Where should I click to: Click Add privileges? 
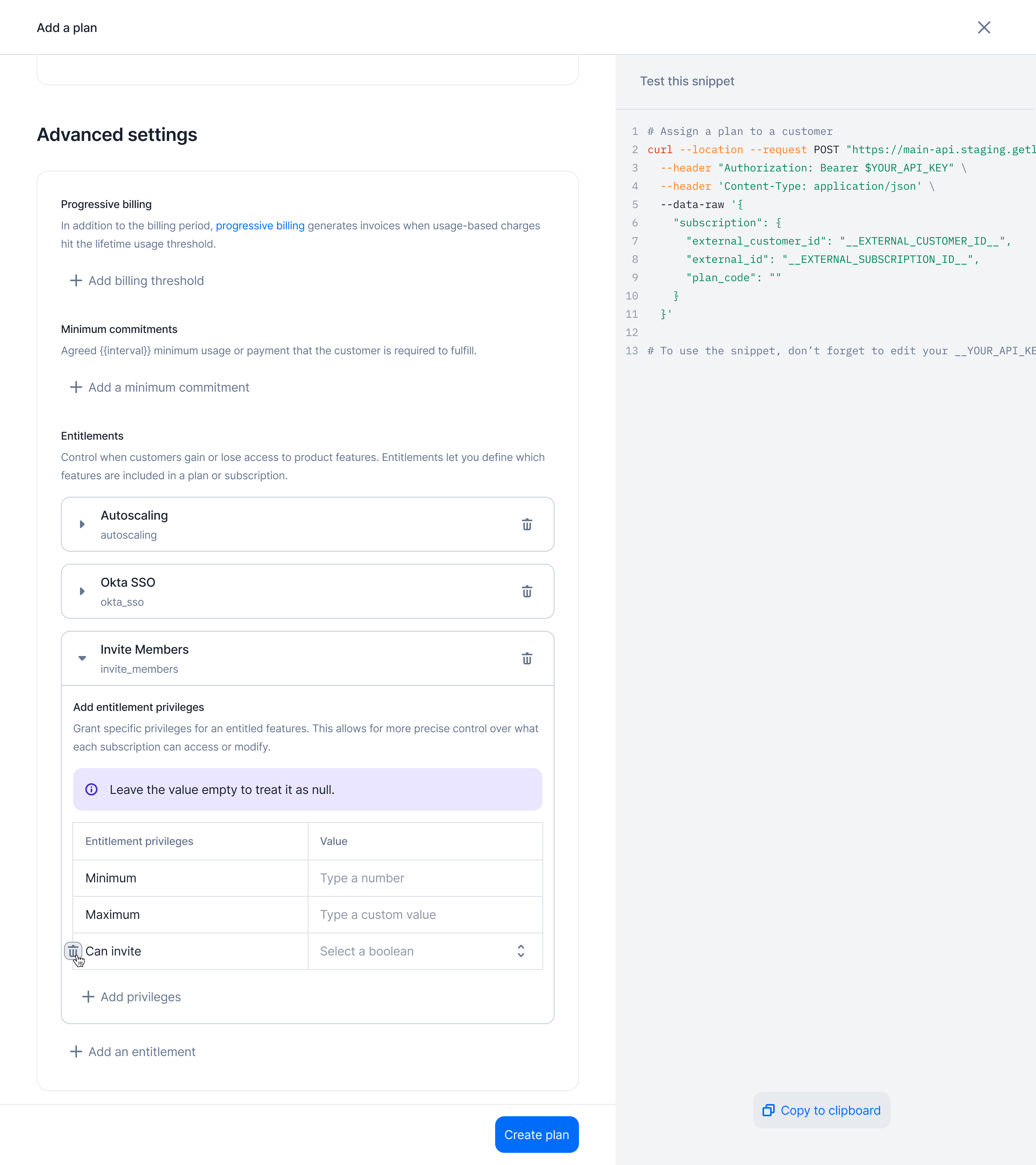coord(132,997)
